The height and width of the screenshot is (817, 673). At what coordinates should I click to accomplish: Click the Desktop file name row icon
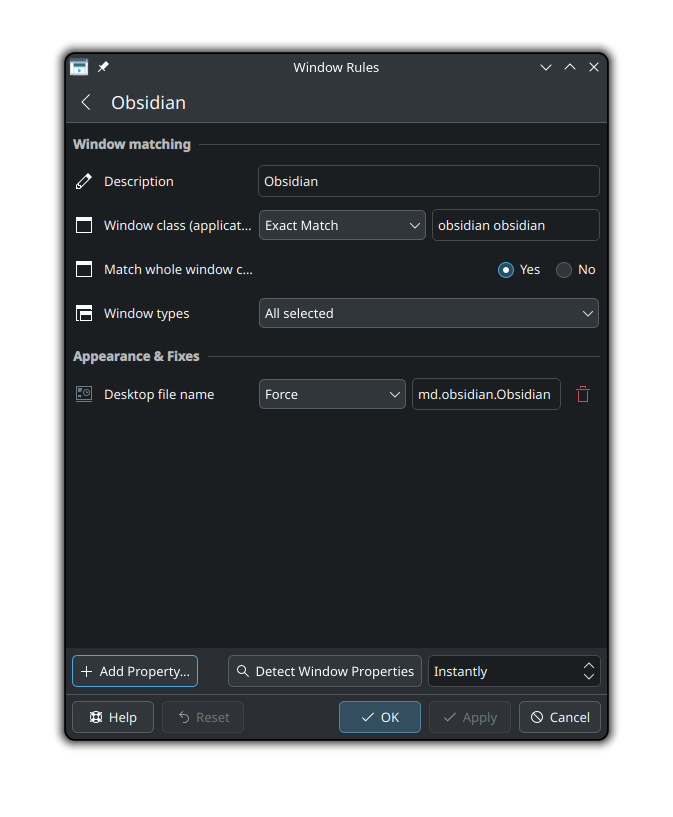tap(84, 394)
